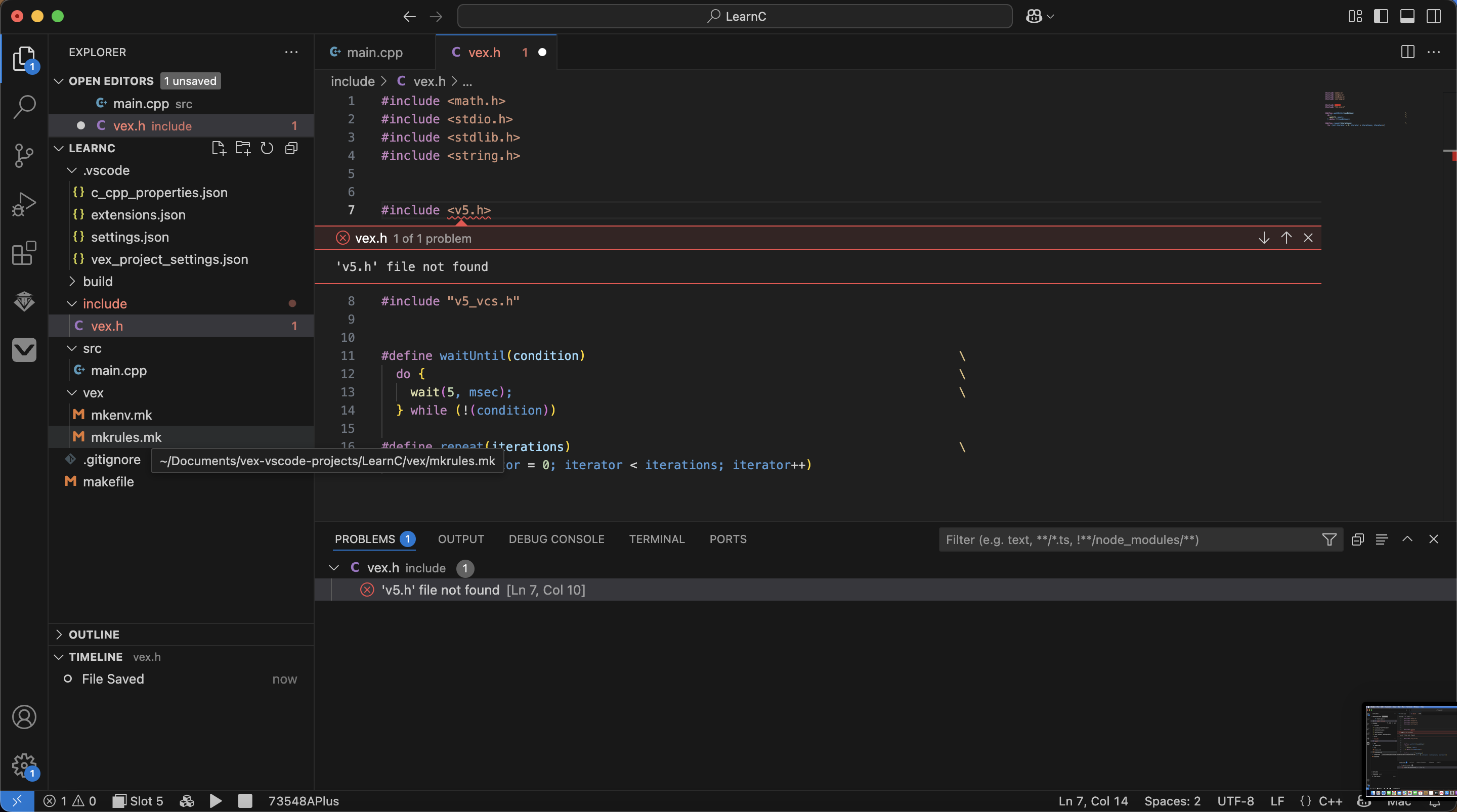This screenshot has width=1457, height=812.
Task: Expand the build folder
Action: [x=97, y=282]
